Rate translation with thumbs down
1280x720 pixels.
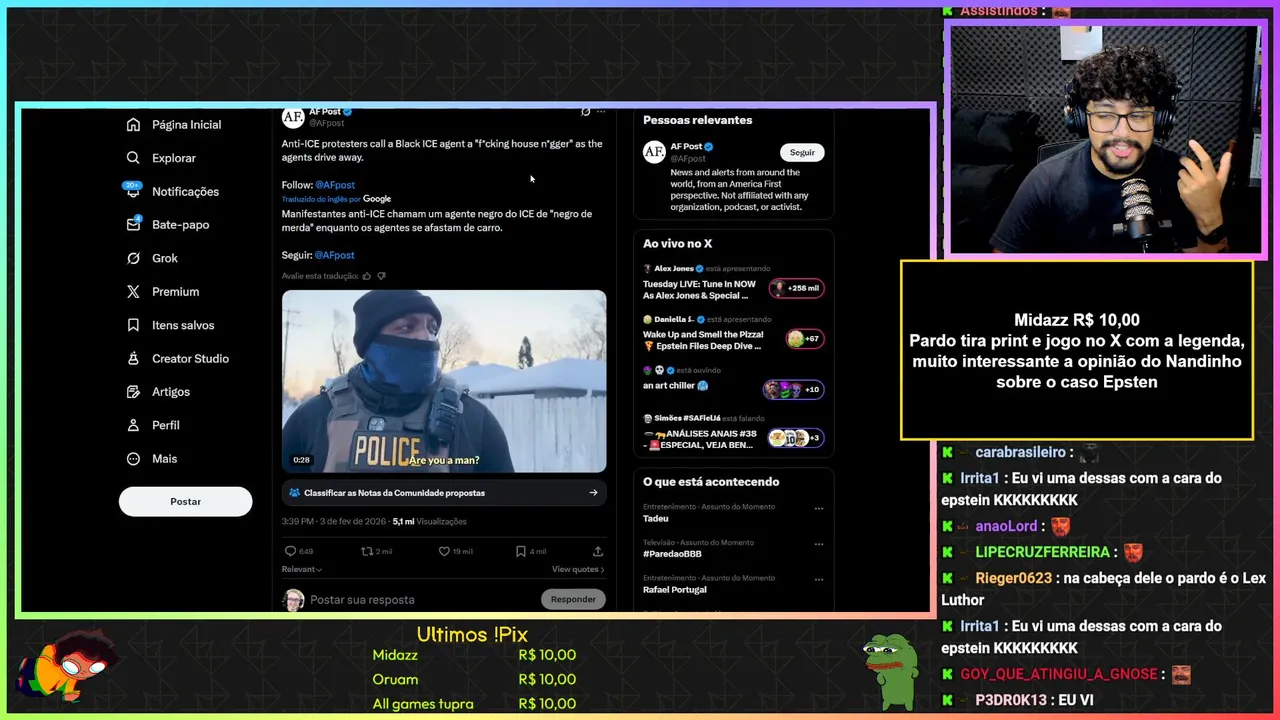pyautogui.click(x=381, y=276)
